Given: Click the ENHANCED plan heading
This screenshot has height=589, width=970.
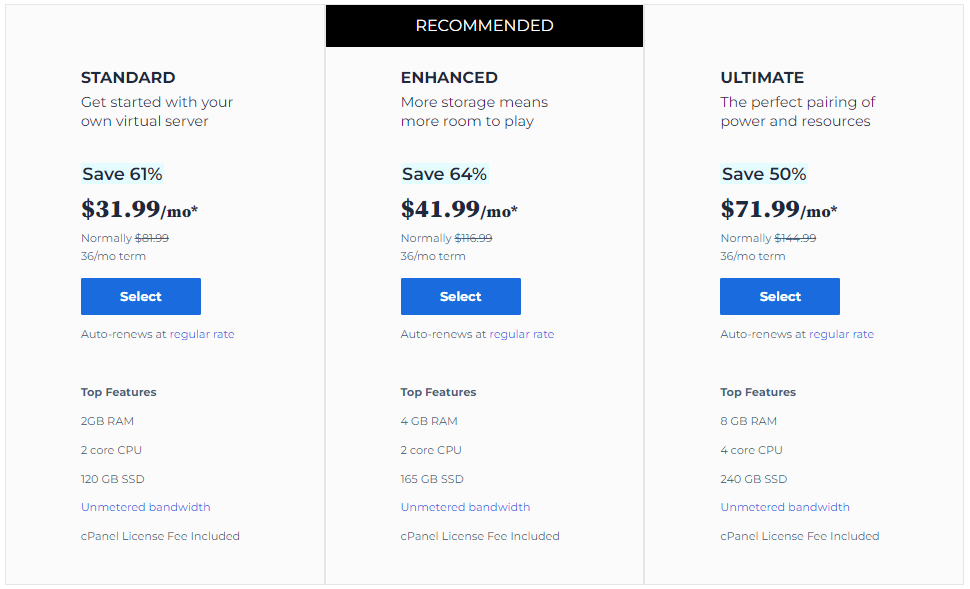Looking at the screenshot, I should (449, 77).
